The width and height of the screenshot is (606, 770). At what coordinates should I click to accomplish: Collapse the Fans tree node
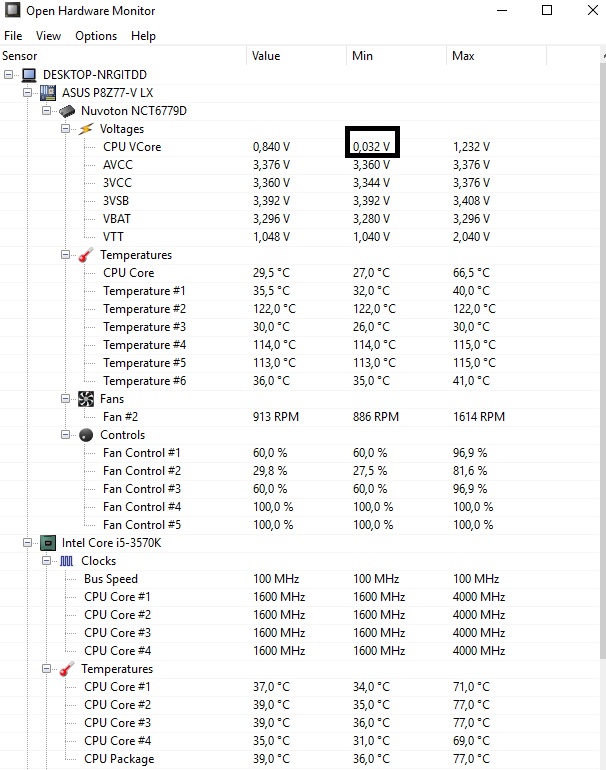66,399
